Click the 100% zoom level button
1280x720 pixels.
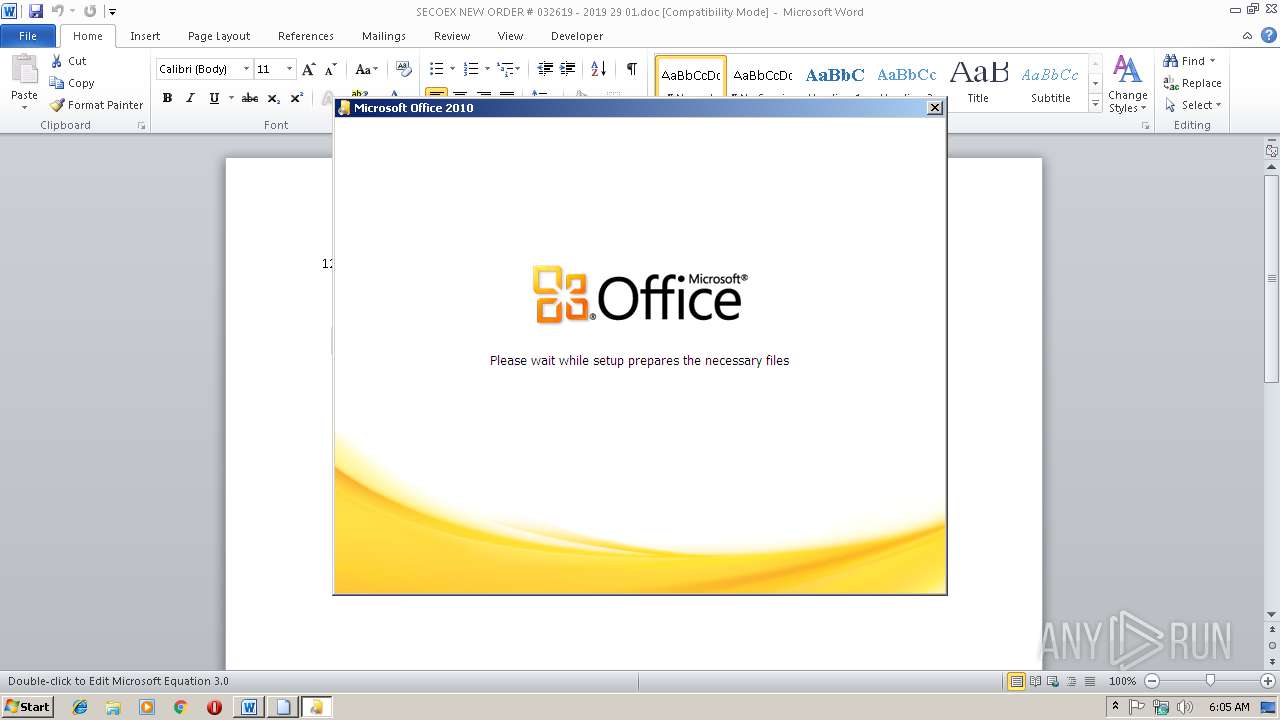coord(1123,681)
